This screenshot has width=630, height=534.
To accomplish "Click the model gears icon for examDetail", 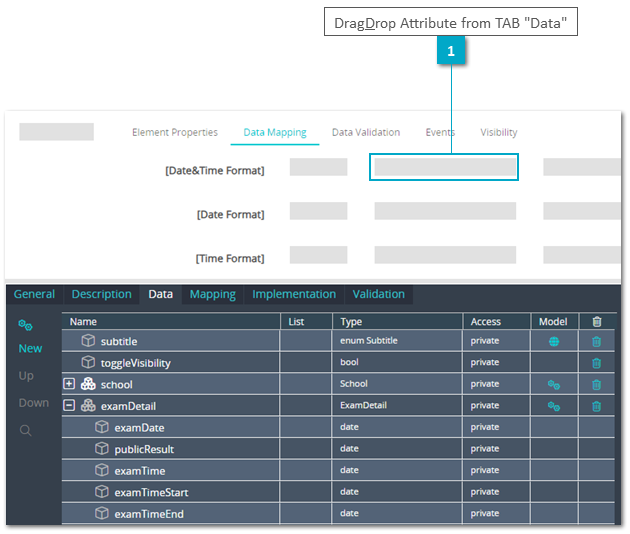I will click(554, 406).
